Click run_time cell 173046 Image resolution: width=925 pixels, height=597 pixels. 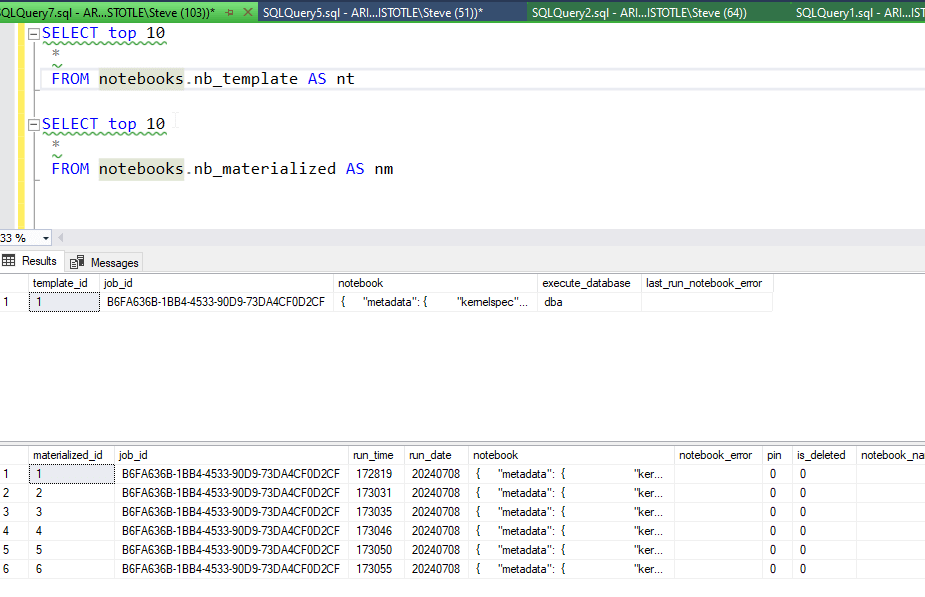(x=377, y=530)
